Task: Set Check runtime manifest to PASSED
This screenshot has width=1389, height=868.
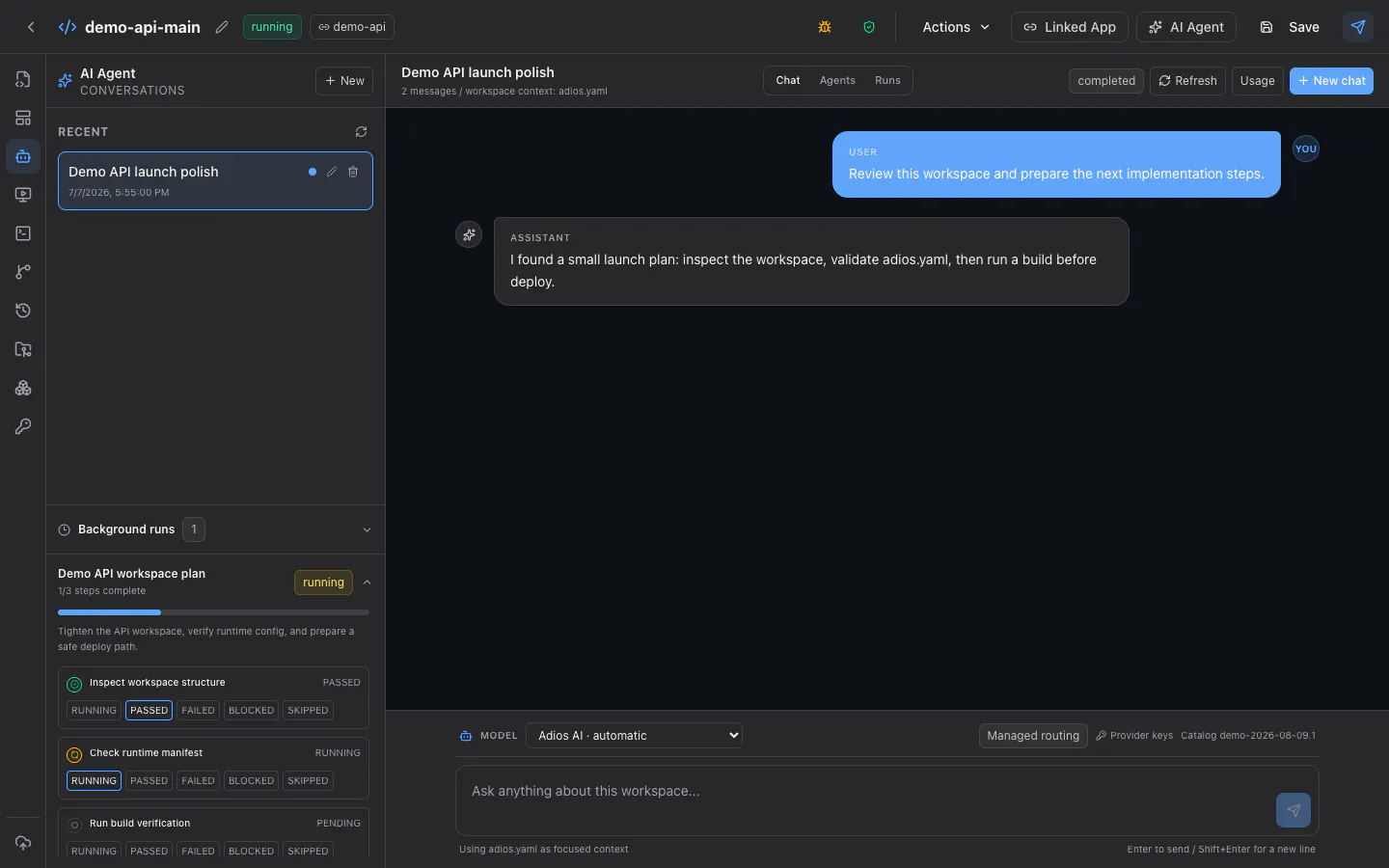Action: pos(149,781)
